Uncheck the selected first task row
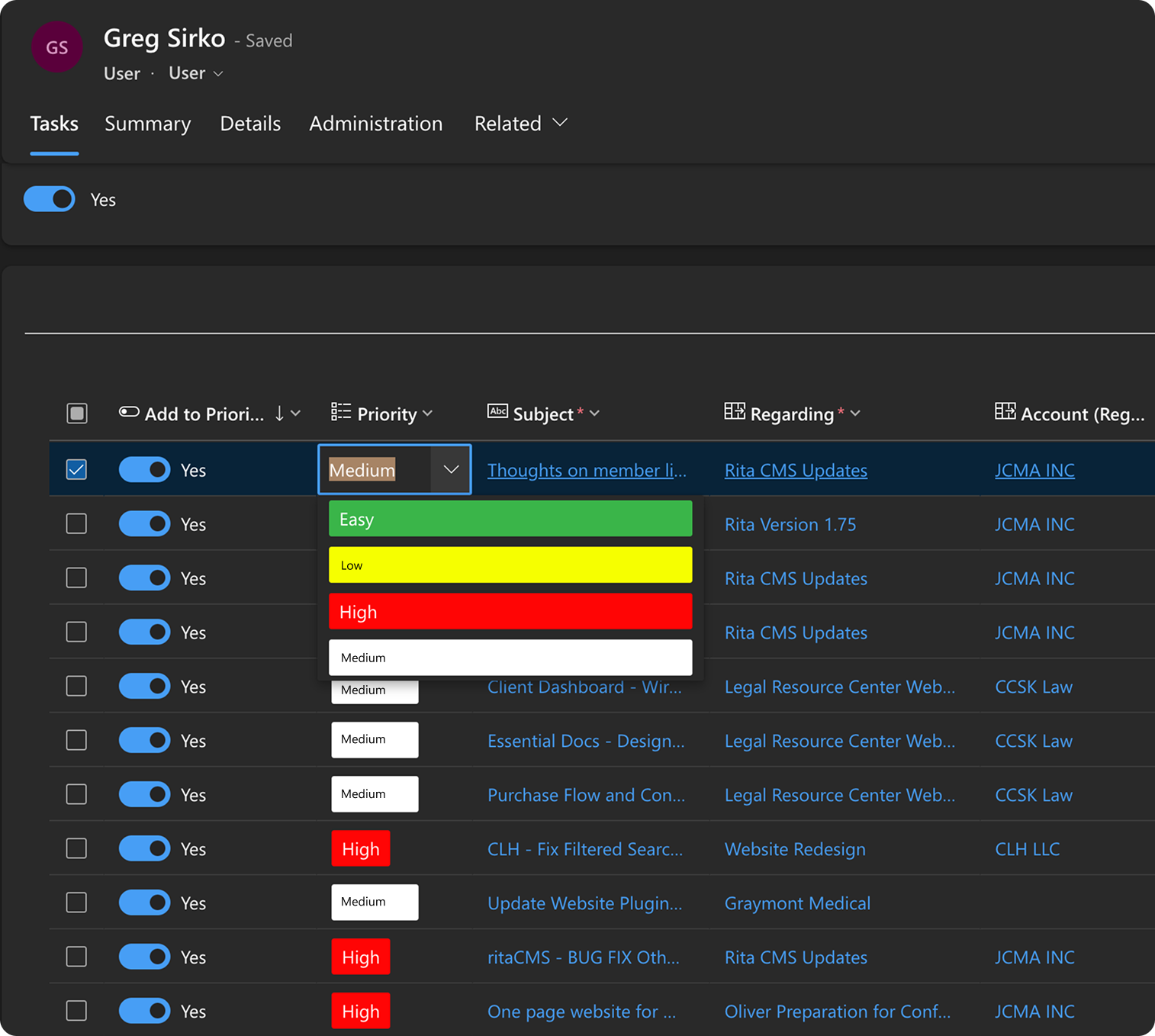 [x=77, y=470]
